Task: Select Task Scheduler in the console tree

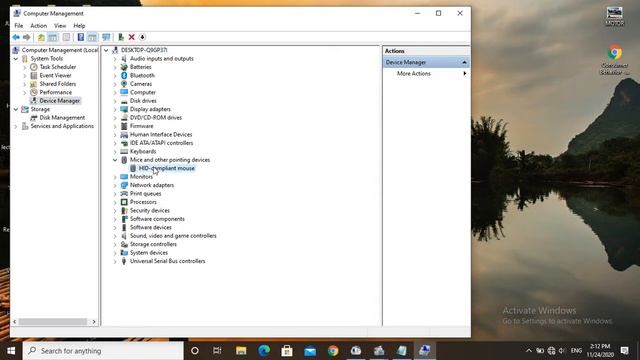Action: pyautogui.click(x=58, y=67)
